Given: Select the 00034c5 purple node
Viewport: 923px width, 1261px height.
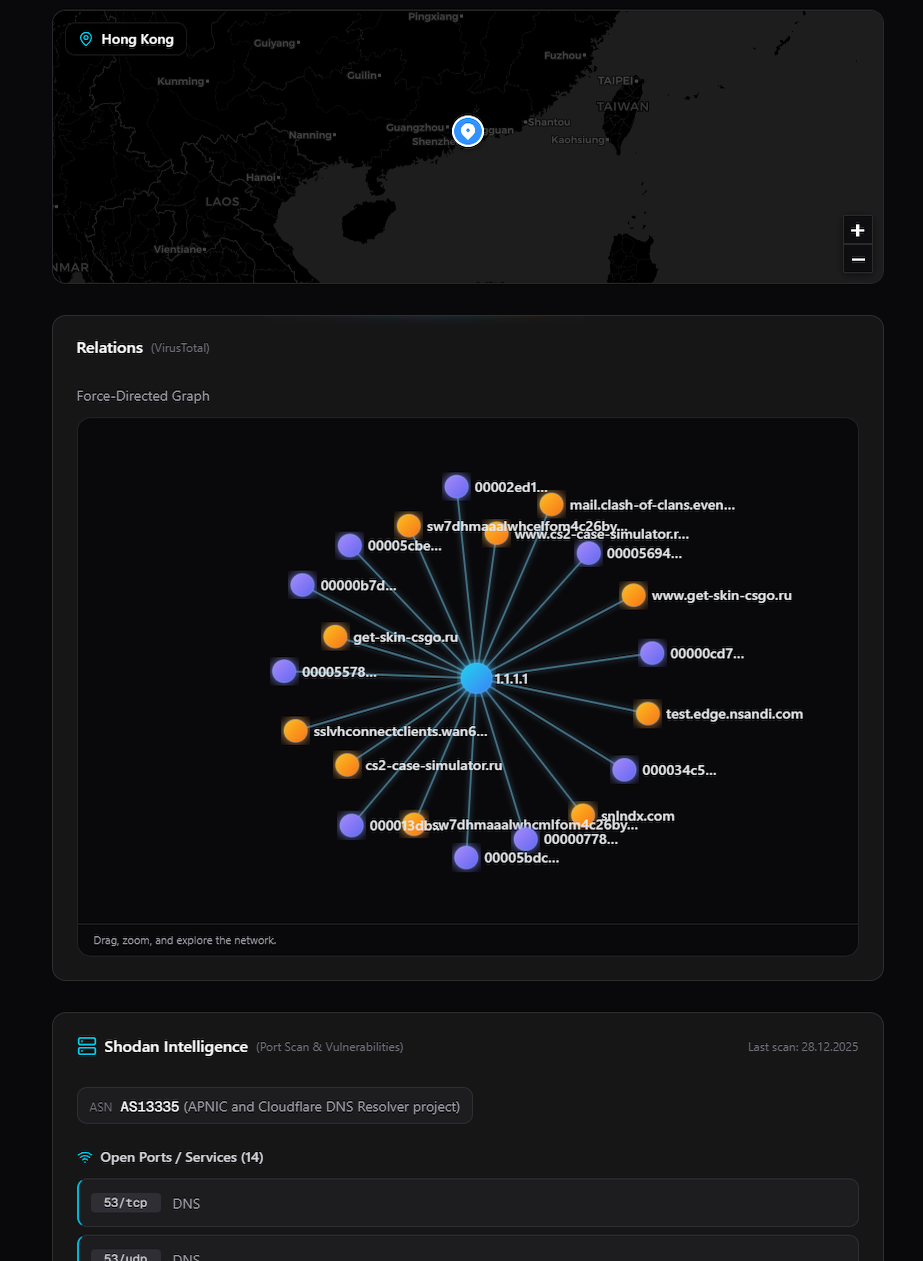Looking at the screenshot, I should tap(624, 770).
